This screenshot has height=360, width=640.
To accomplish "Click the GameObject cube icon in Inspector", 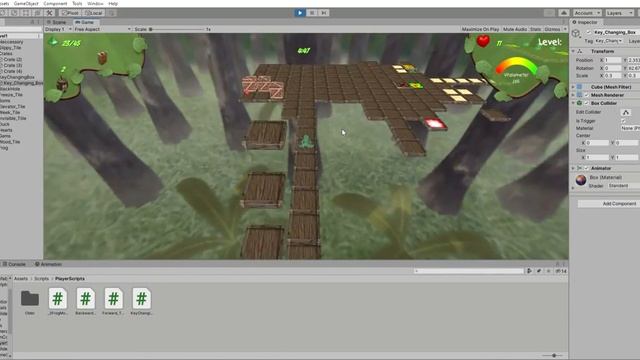I will 576,33.
